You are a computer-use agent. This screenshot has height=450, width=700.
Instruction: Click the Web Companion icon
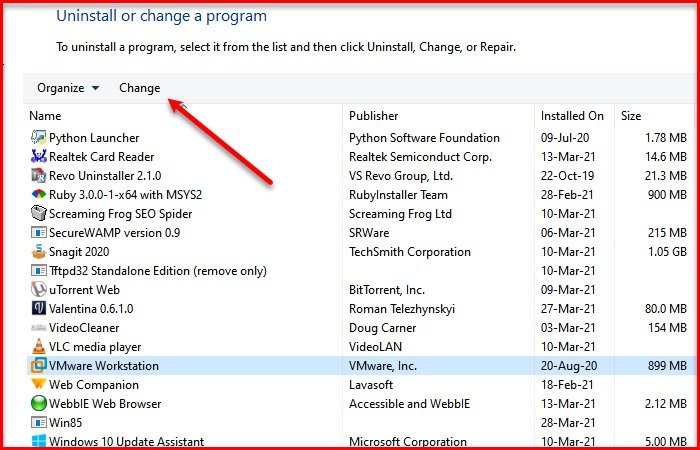(x=39, y=384)
